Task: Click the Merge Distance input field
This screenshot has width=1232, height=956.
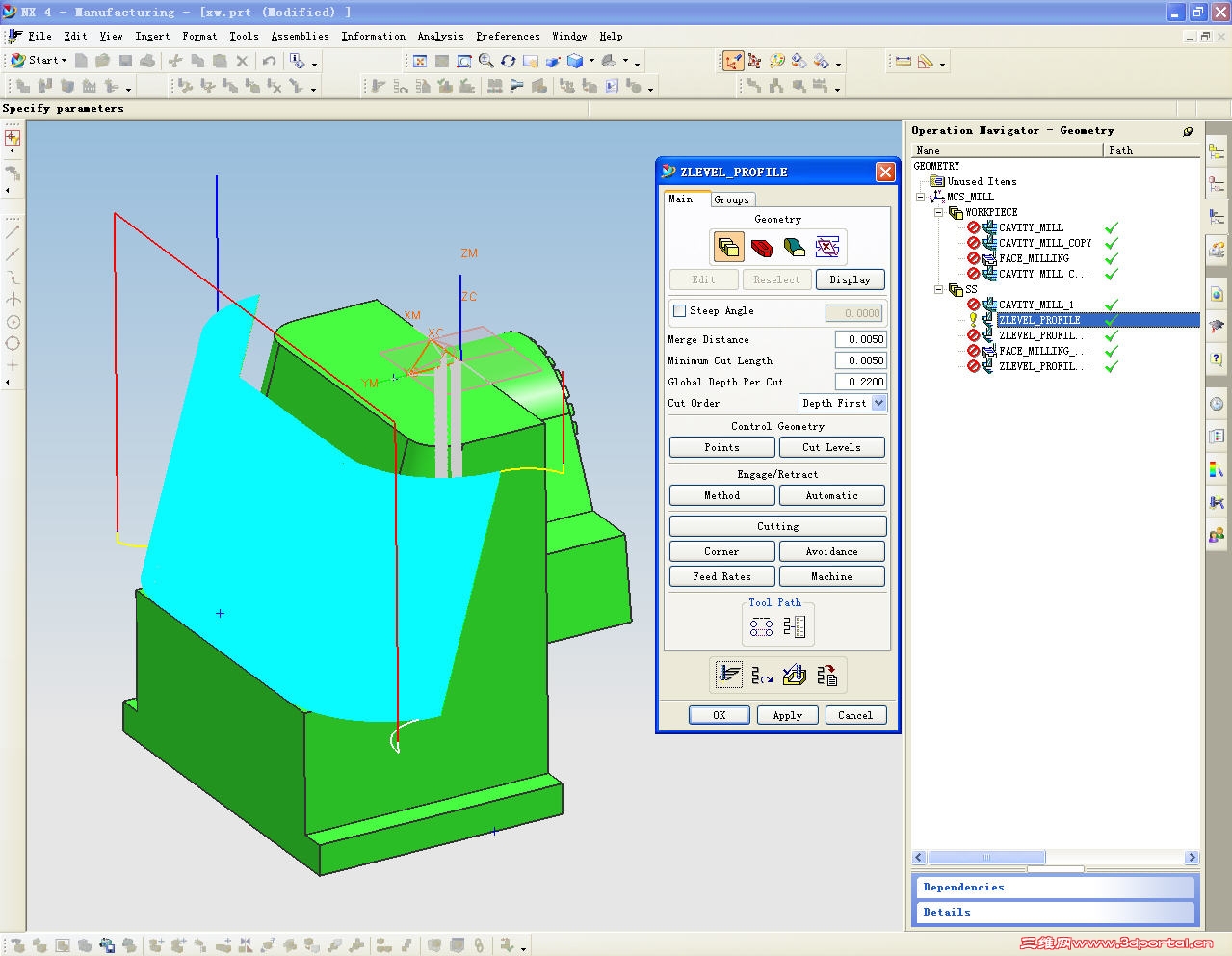Action: 860,339
